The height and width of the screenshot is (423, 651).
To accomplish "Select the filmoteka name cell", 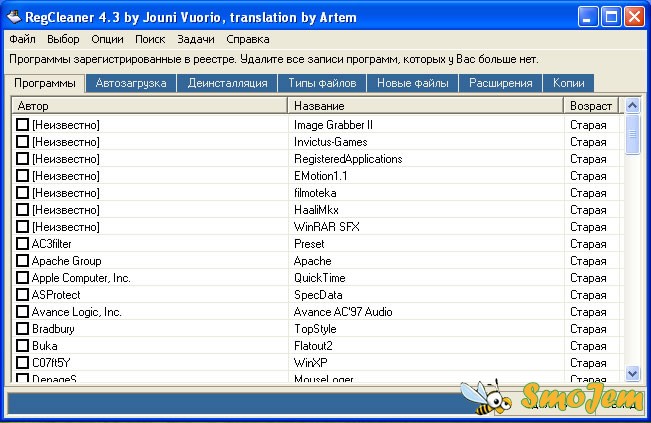I will click(315, 193).
